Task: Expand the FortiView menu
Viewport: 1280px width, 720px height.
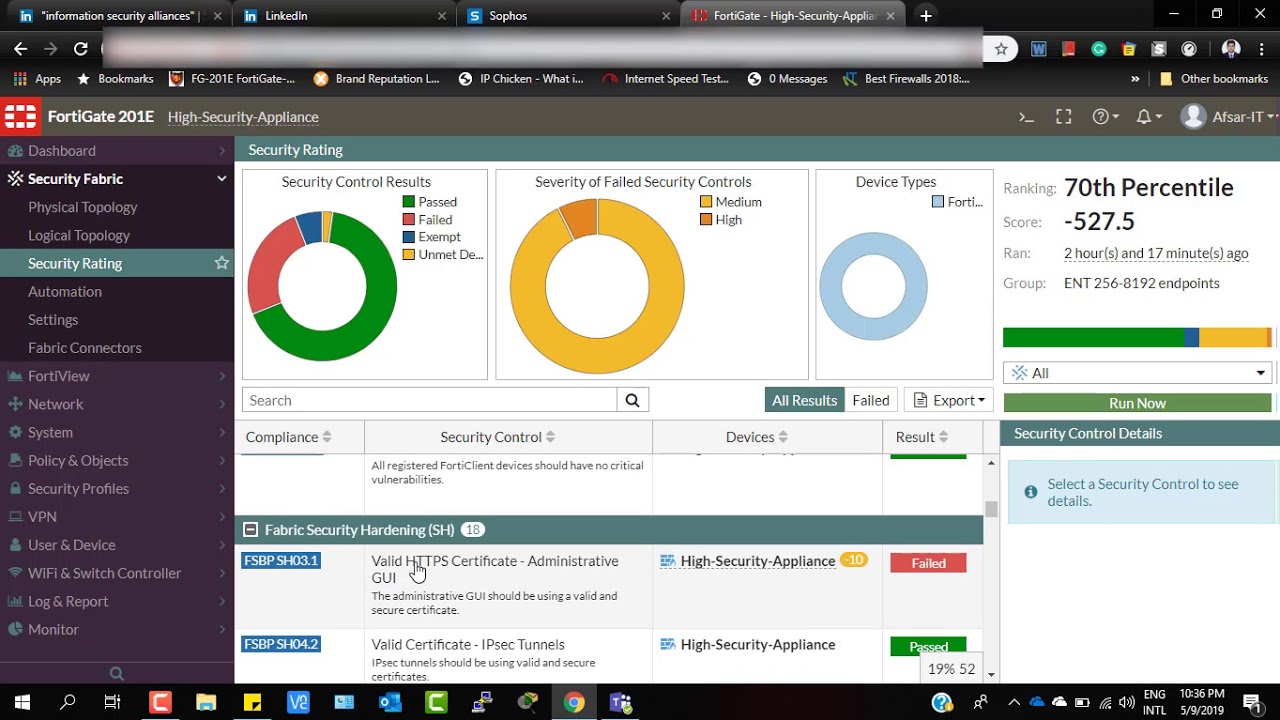Action: click(117, 376)
